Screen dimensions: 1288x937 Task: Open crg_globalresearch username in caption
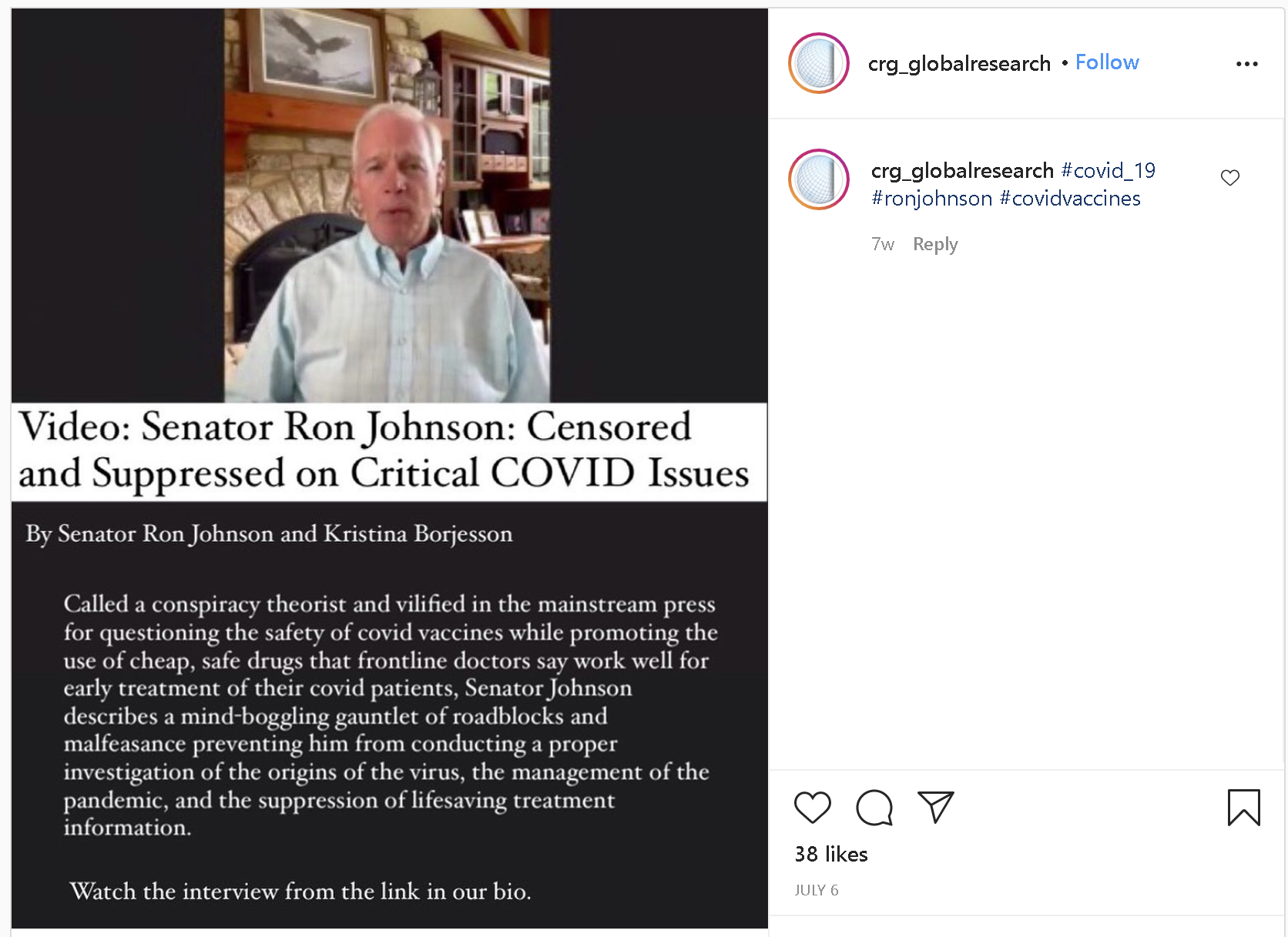point(962,170)
